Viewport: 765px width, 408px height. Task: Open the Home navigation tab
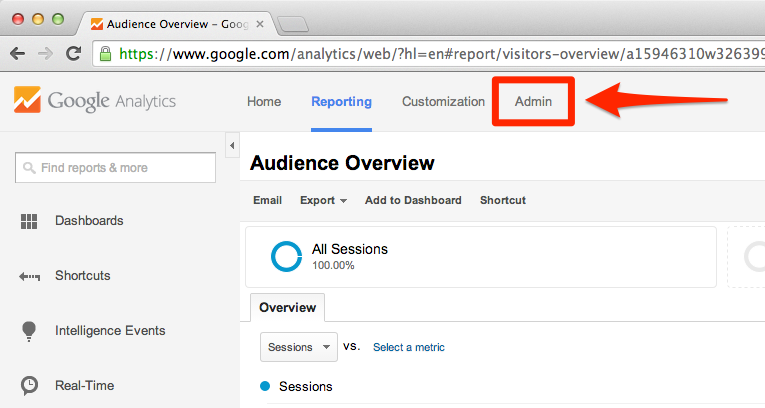click(264, 101)
